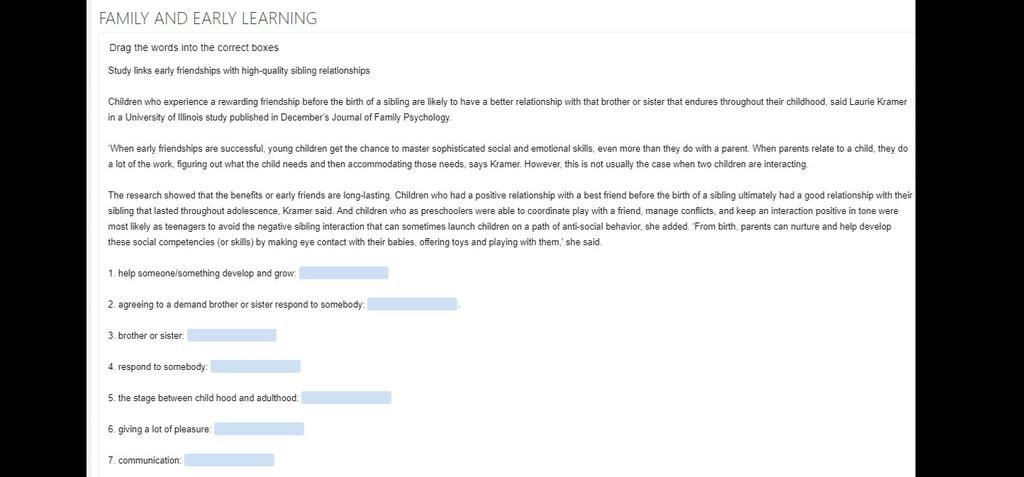Click the 'FAMILY AND EARLY LEARNING' heading
1024x477 pixels.
tap(208, 18)
